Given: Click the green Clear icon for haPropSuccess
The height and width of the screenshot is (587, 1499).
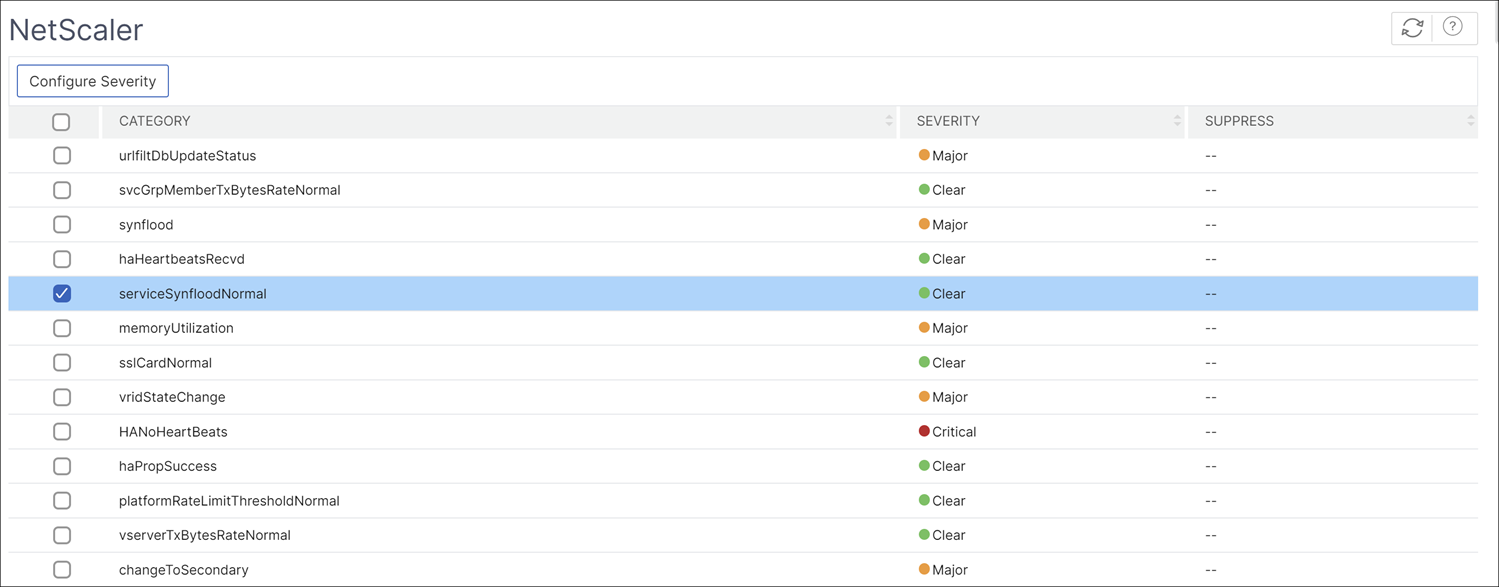Looking at the screenshot, I should pyautogui.click(x=924, y=465).
